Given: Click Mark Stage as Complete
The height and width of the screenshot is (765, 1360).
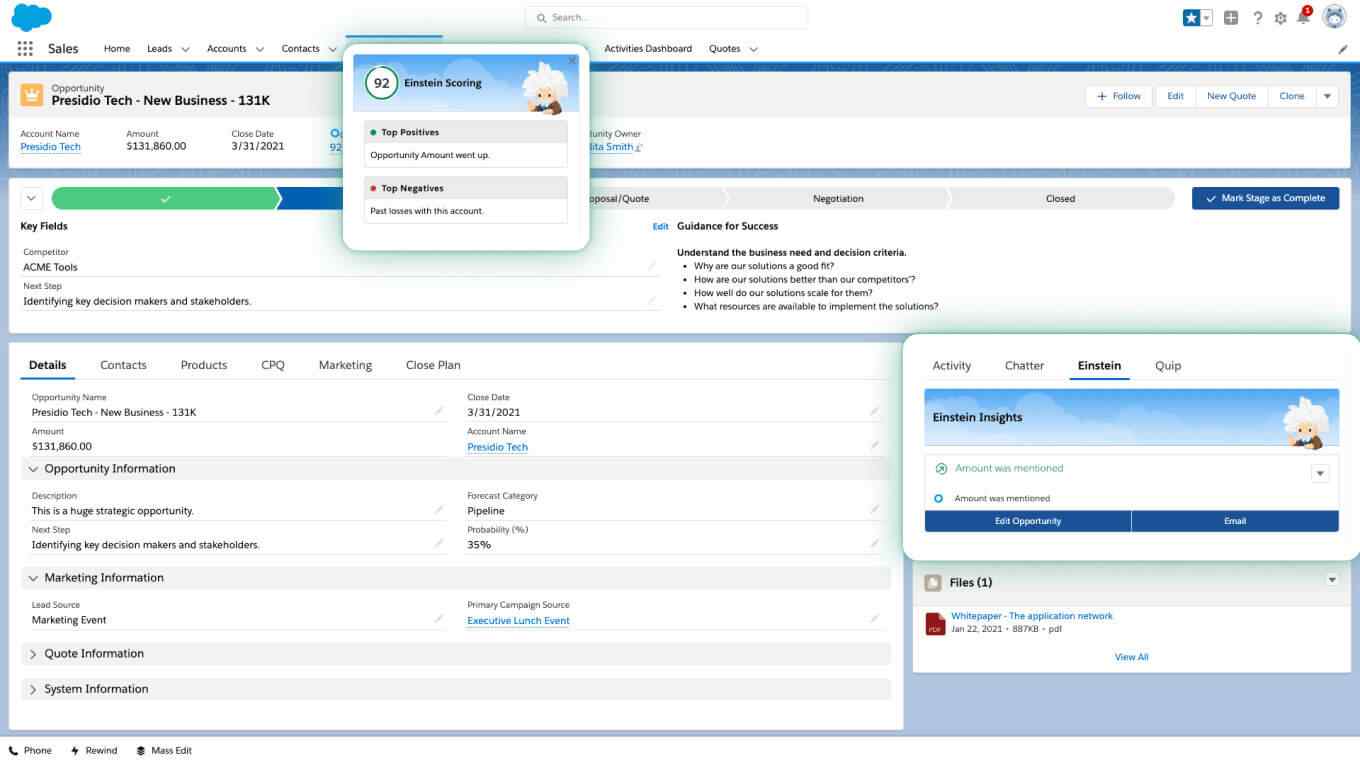Looking at the screenshot, I should tap(1265, 198).
